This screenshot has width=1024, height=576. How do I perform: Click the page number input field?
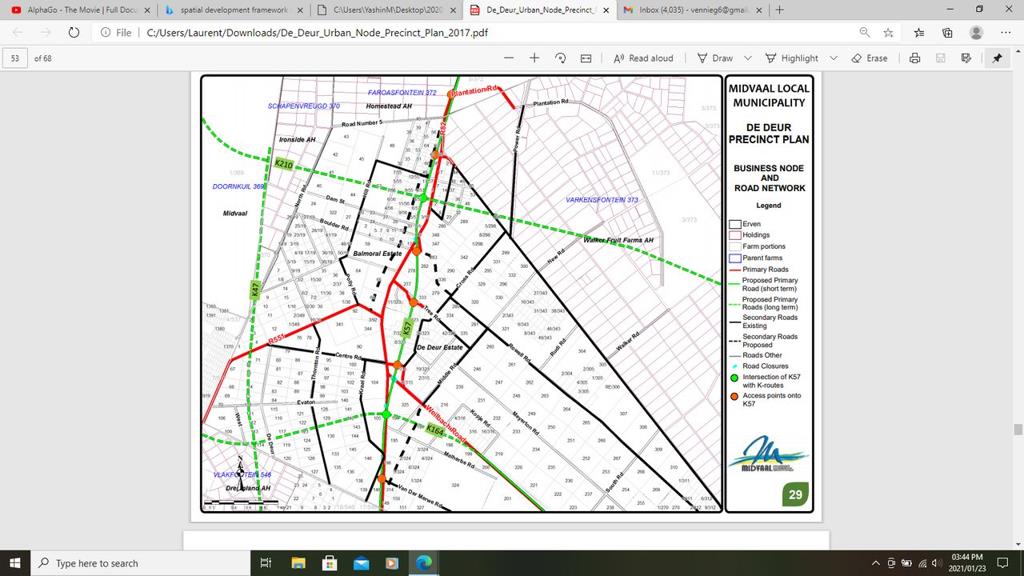click(15, 58)
